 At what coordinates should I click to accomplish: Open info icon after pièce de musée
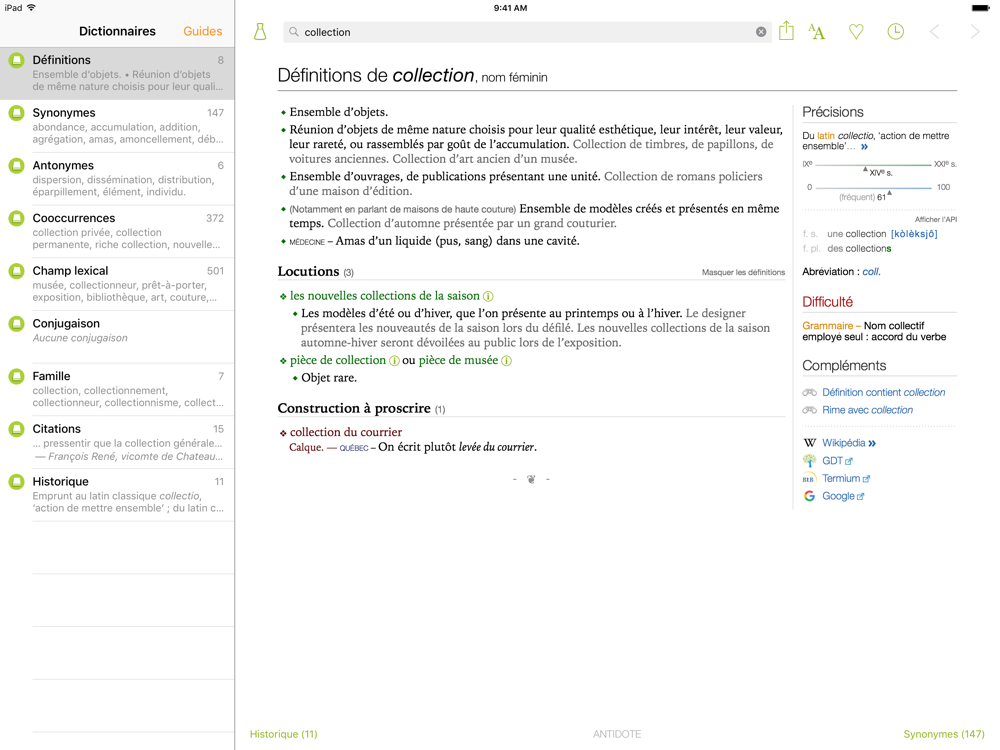click(506, 360)
